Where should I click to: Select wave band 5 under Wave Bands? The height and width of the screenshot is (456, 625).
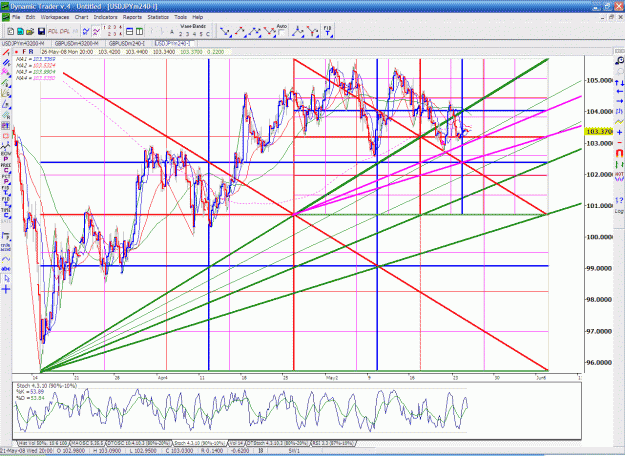point(201,34)
